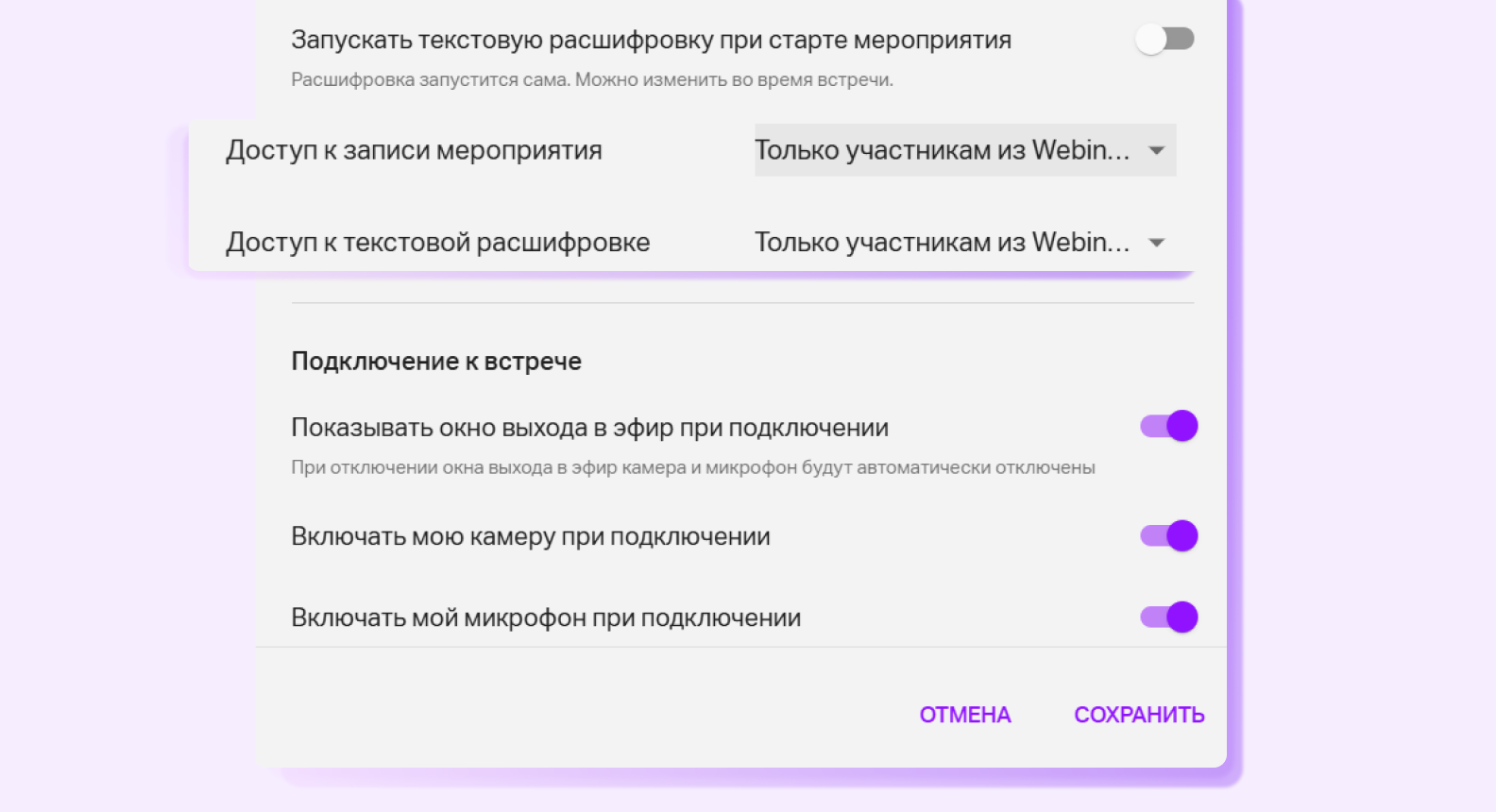
Task: Click the hint text 'Расшифровка запустится сама'
Action: 591,80
